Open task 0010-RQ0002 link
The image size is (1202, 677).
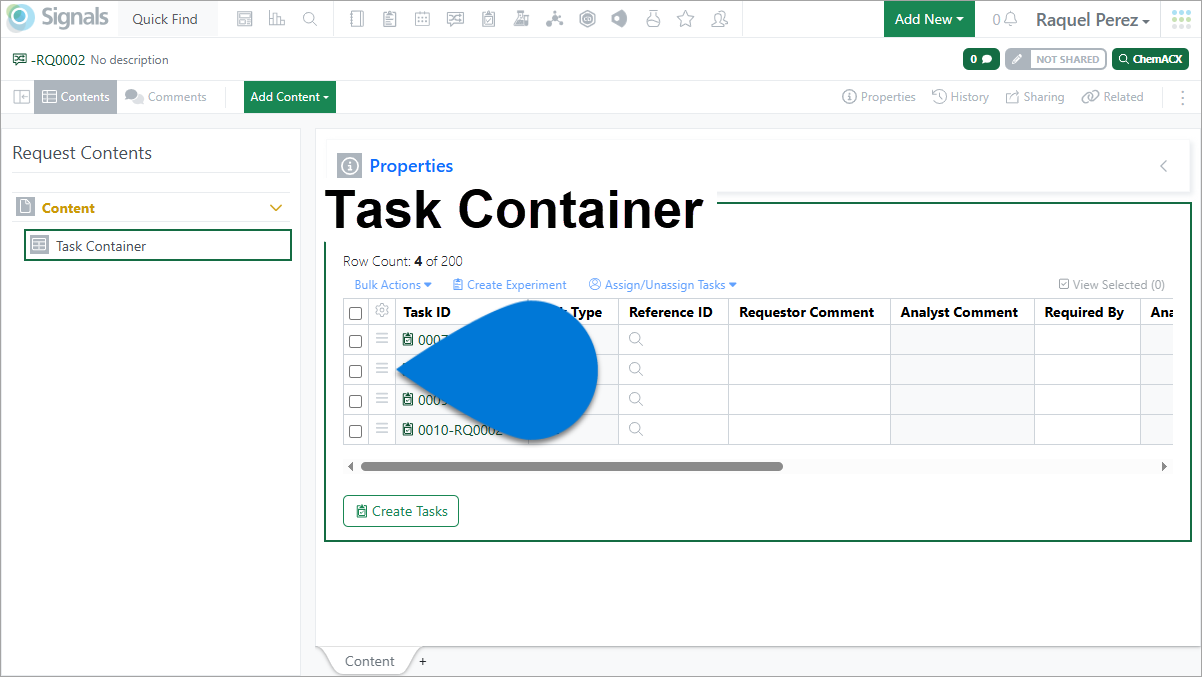pyautogui.click(x=459, y=430)
